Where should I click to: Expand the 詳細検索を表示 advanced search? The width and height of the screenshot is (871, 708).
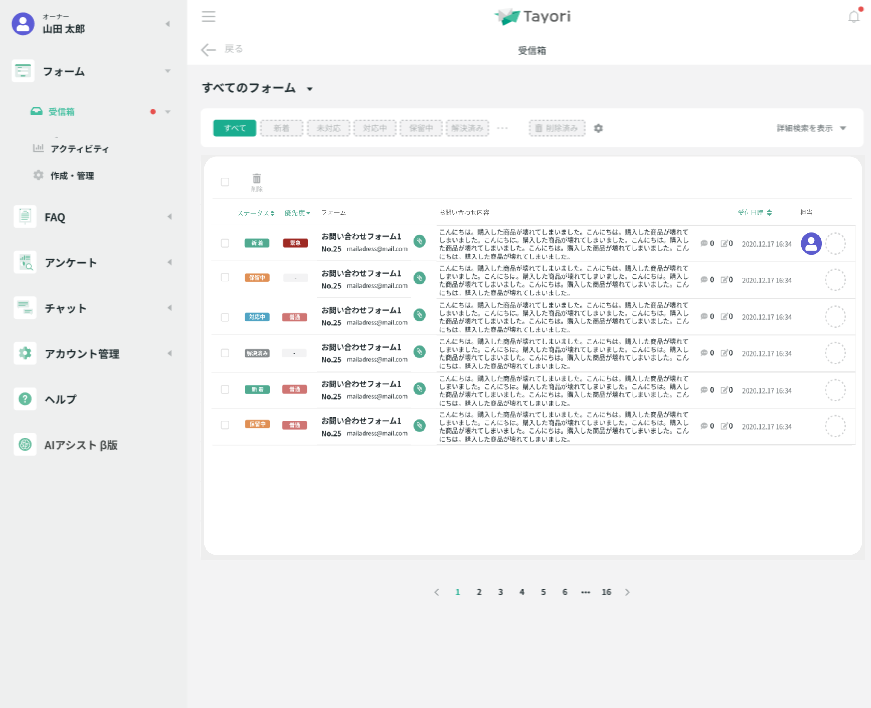tap(811, 128)
